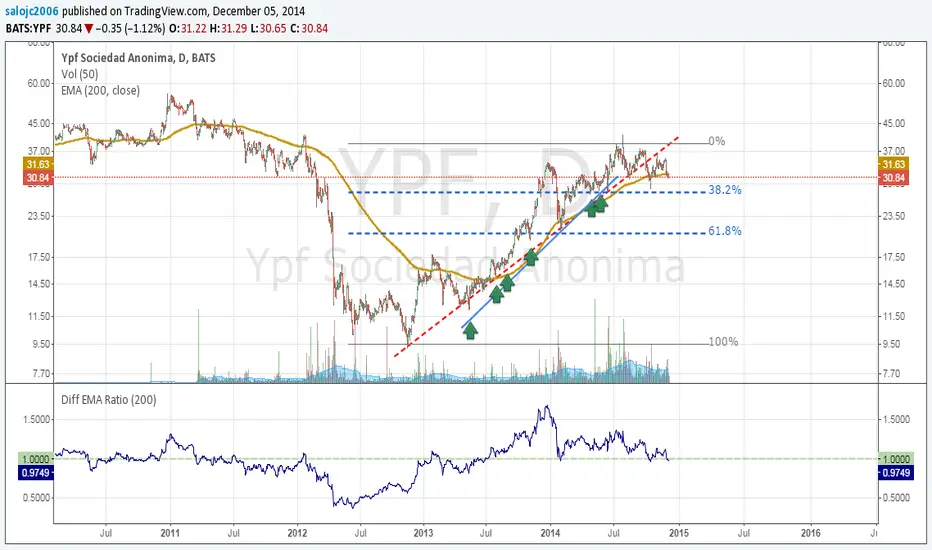The image size is (932, 550).
Task: Click the gold 31.63 EMA tag on right axis
Action: pyautogui.click(x=893, y=164)
